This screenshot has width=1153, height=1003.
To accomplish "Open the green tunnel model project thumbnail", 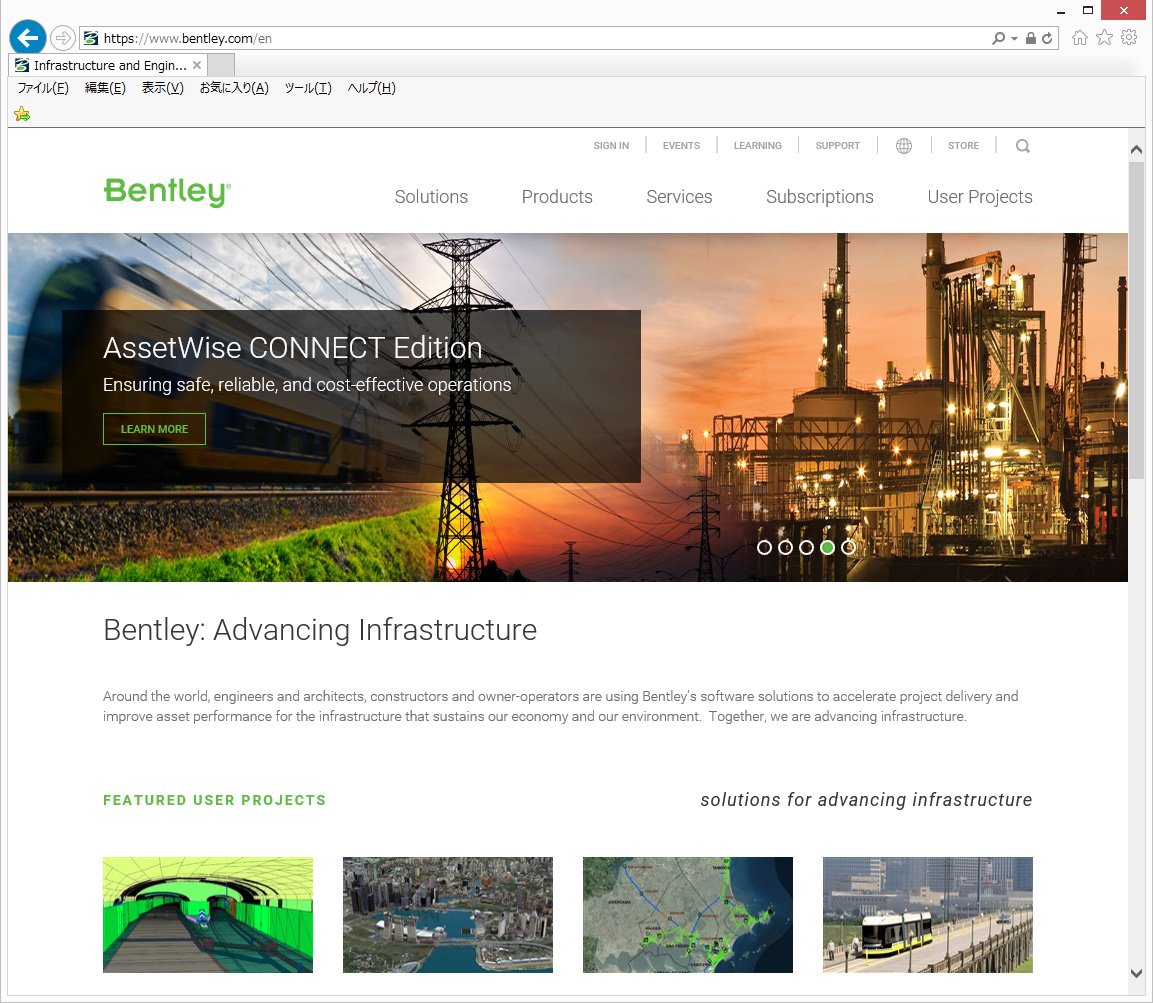I will point(208,915).
